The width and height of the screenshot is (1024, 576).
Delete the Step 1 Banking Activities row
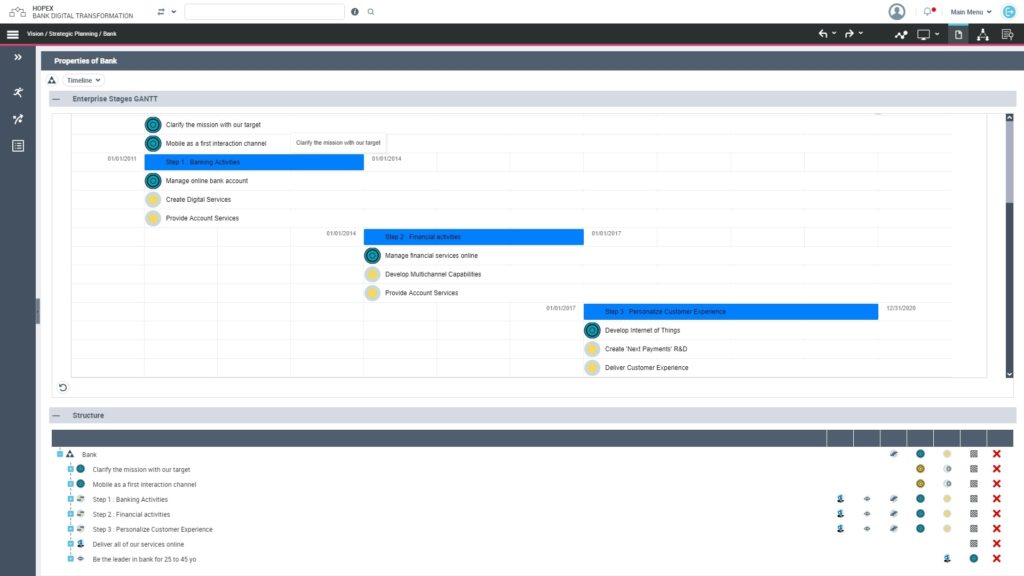tap(996, 498)
